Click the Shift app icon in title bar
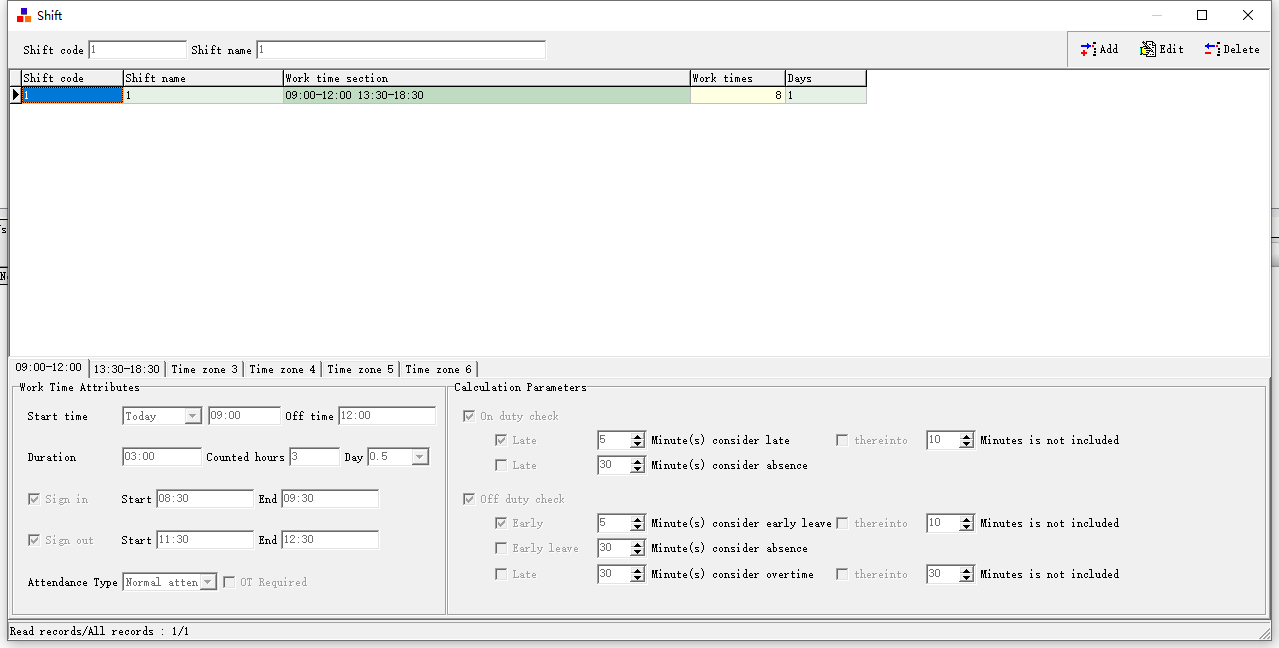The width and height of the screenshot is (1279, 648). coord(24,15)
